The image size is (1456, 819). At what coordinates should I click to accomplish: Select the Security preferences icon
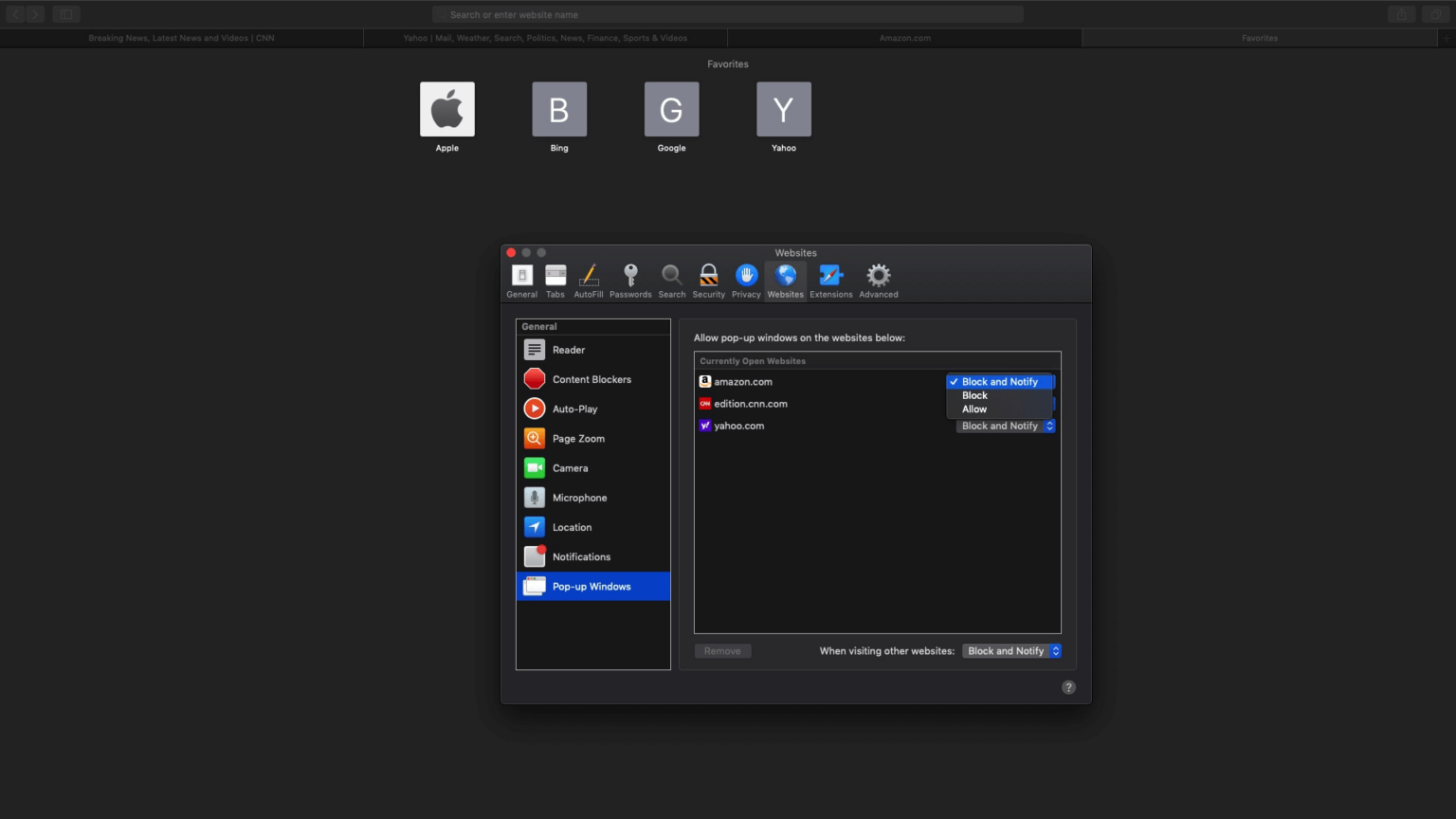point(708,280)
